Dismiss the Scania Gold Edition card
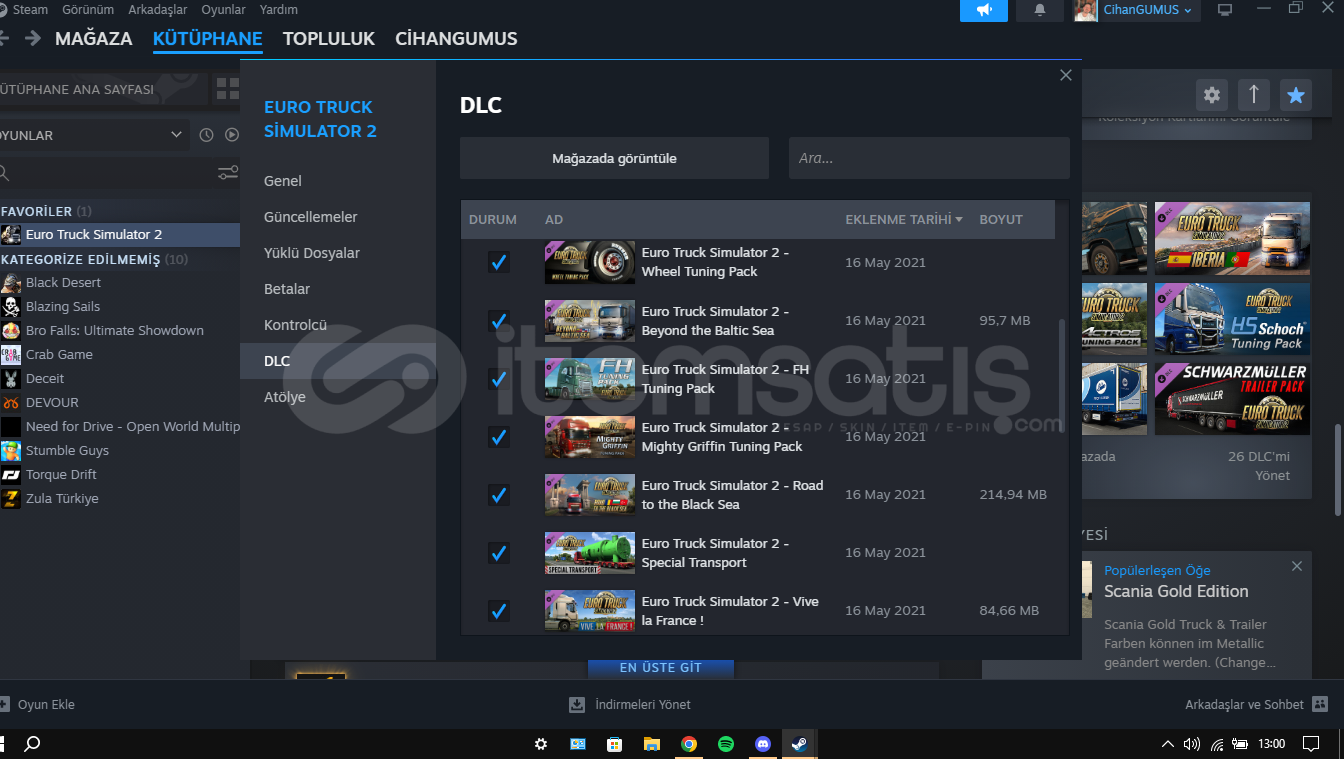The image size is (1344, 759). click(x=1297, y=566)
